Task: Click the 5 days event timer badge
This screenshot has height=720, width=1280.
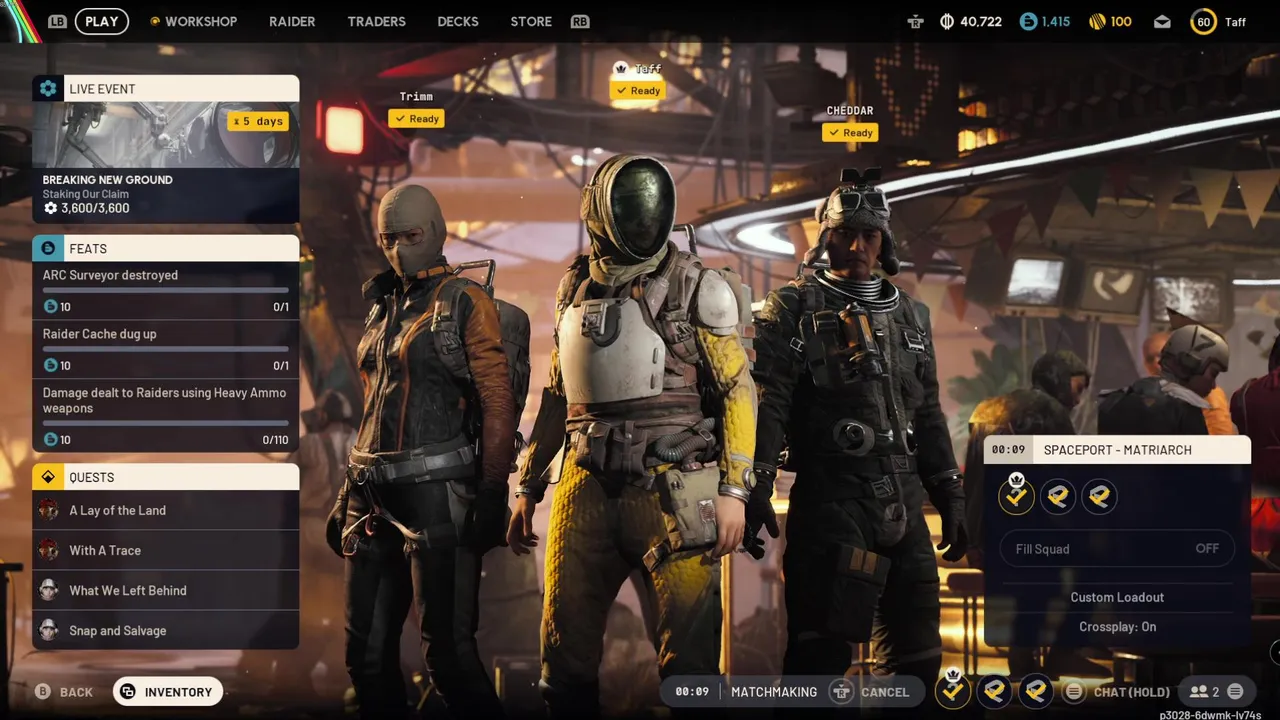Action: (258, 121)
